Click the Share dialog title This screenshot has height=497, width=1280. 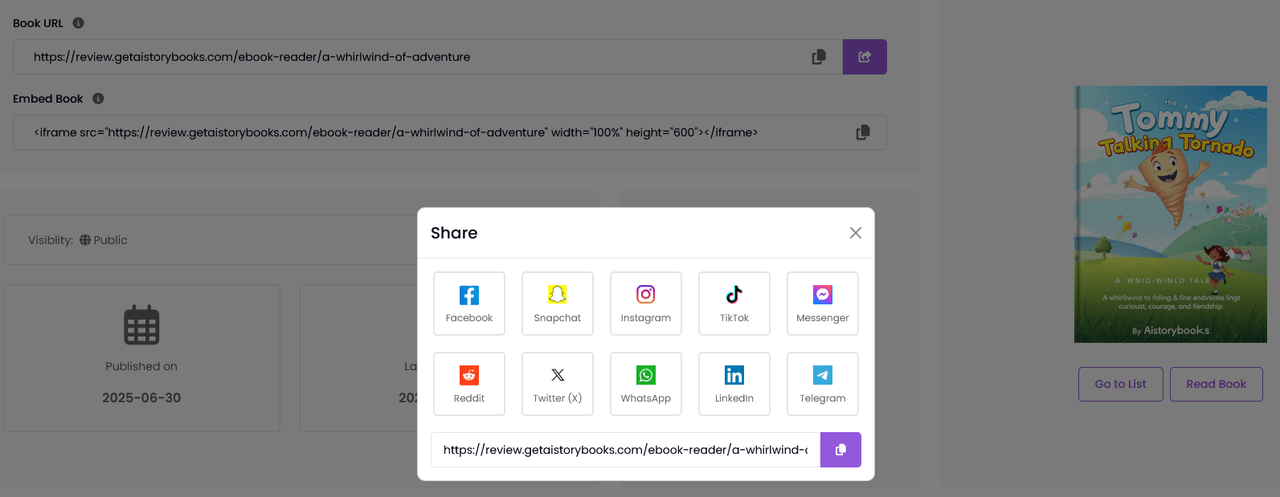pyautogui.click(x=454, y=233)
